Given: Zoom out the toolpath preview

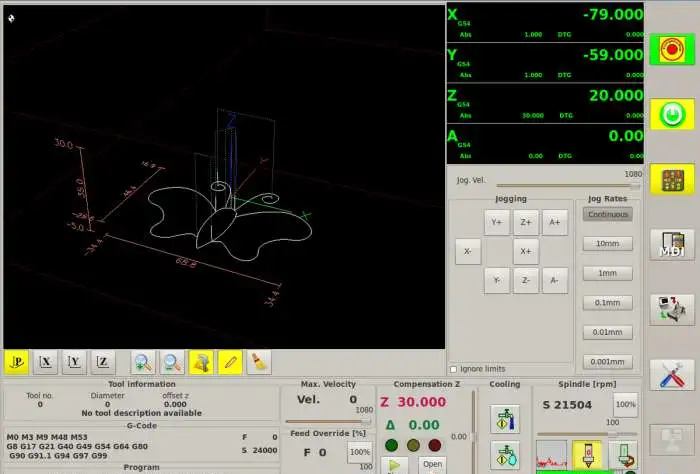Looking at the screenshot, I should click(172, 362).
